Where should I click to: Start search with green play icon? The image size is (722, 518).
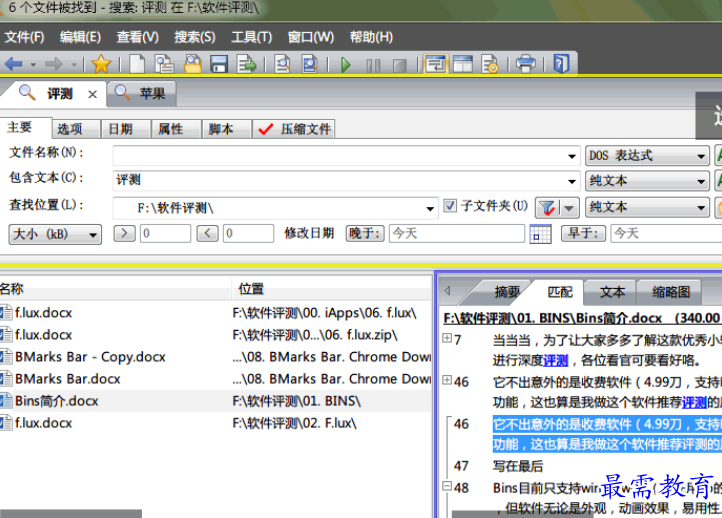[x=346, y=64]
